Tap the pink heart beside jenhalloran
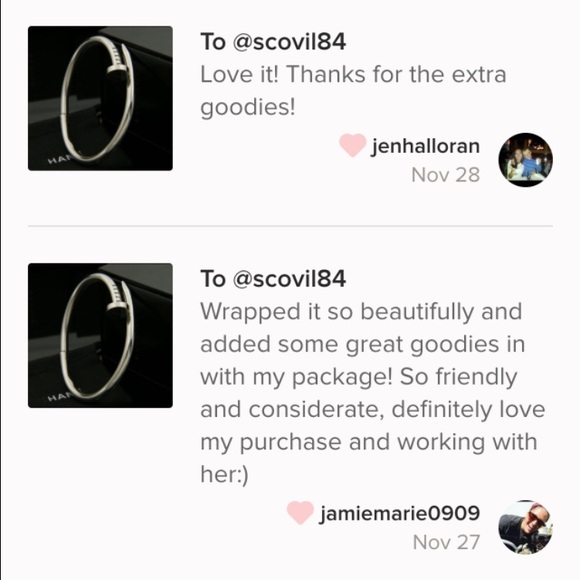Image resolution: width=580 pixels, height=580 pixels. point(353,145)
